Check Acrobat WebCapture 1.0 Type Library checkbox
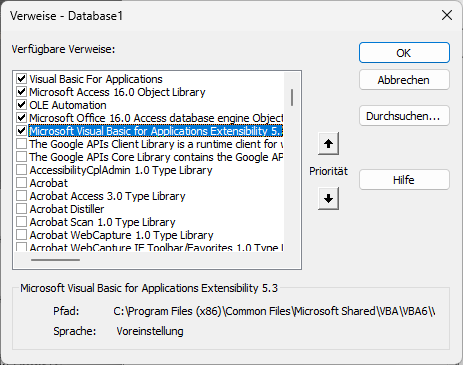This screenshot has height=365, width=463. click(x=22, y=235)
